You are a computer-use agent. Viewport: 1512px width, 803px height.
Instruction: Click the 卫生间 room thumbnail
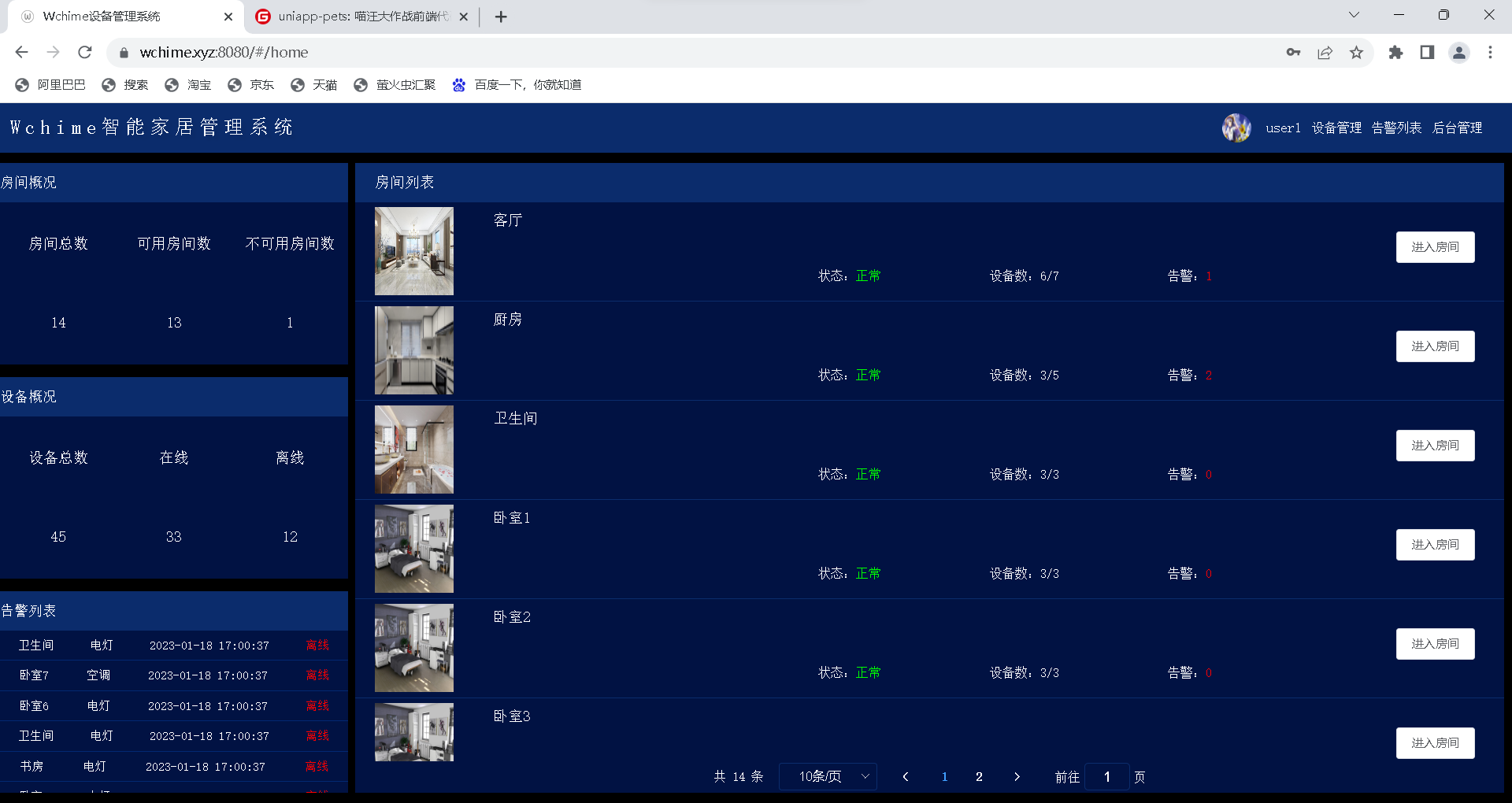pos(414,450)
